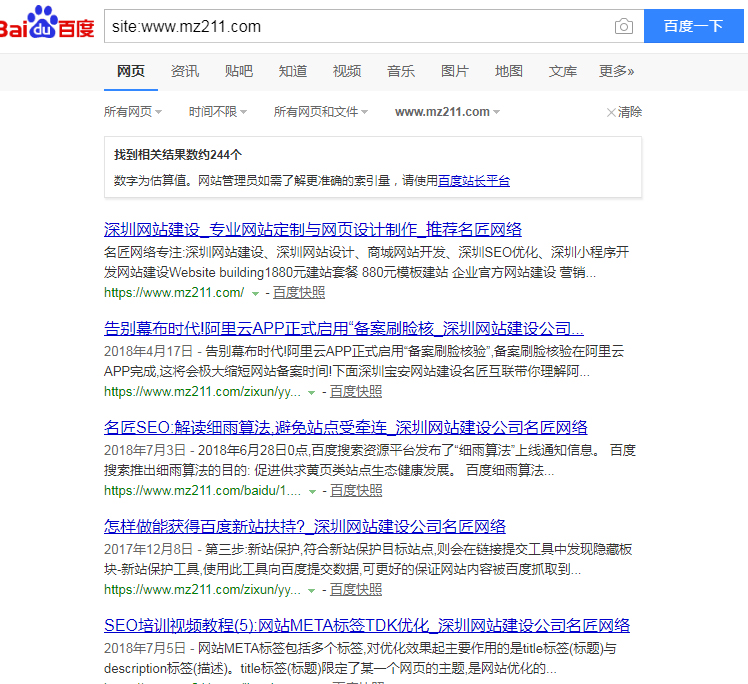Expand the 时间不限 time filter dropdown
Screen dimensions: 748x684
(x=218, y=112)
